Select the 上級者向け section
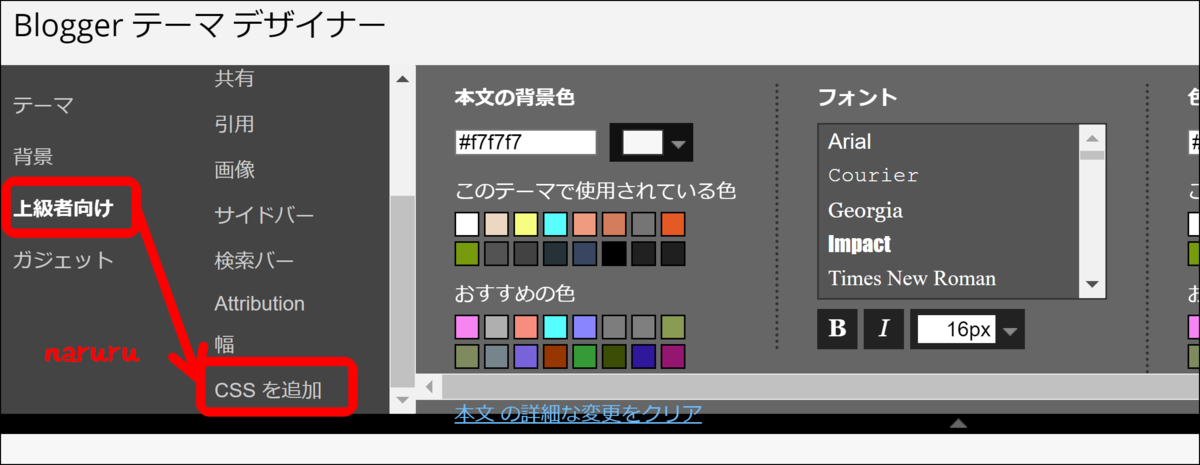Screen dimensions: 1200x465 coord(63,209)
